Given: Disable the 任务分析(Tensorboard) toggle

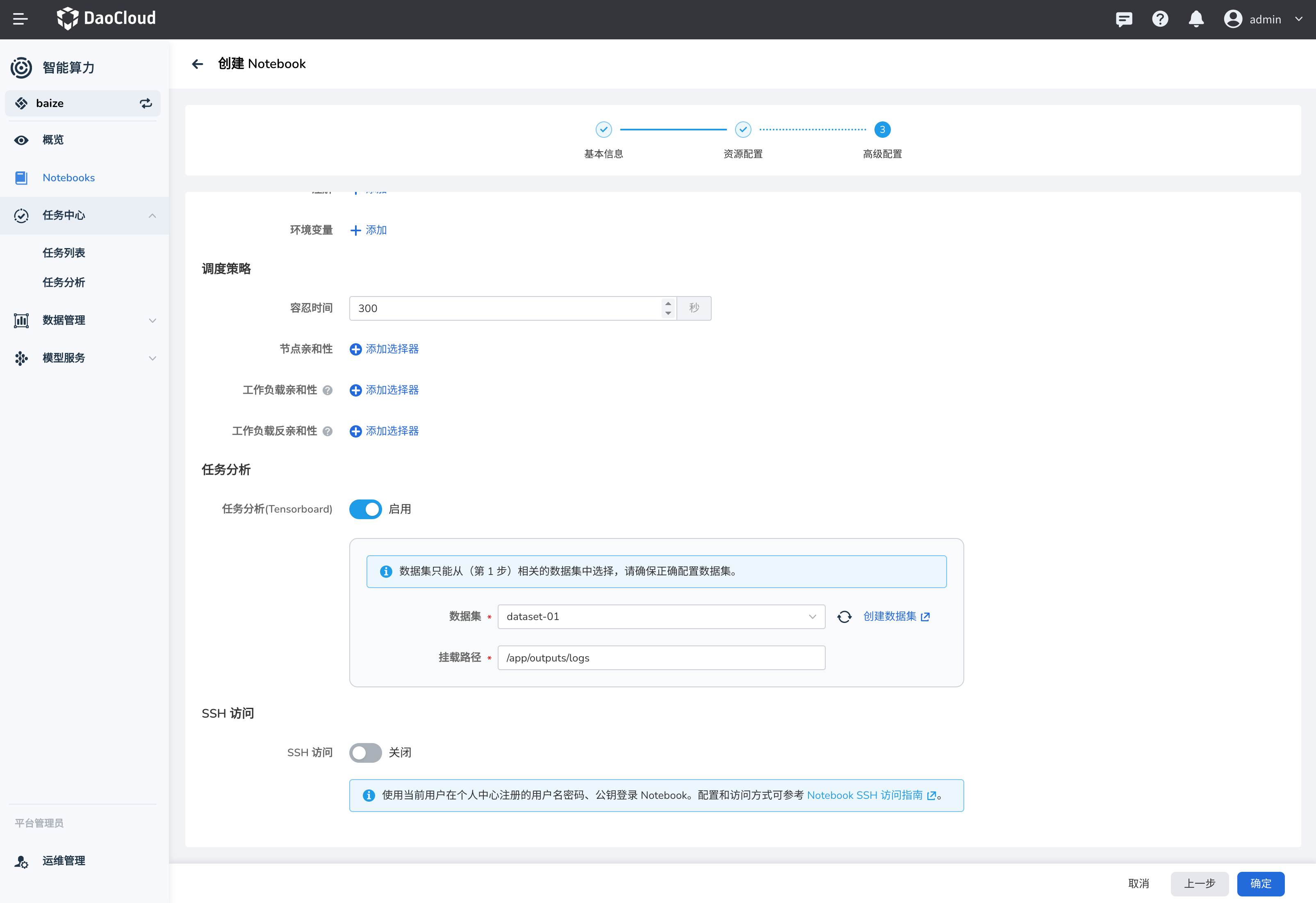Looking at the screenshot, I should point(365,509).
